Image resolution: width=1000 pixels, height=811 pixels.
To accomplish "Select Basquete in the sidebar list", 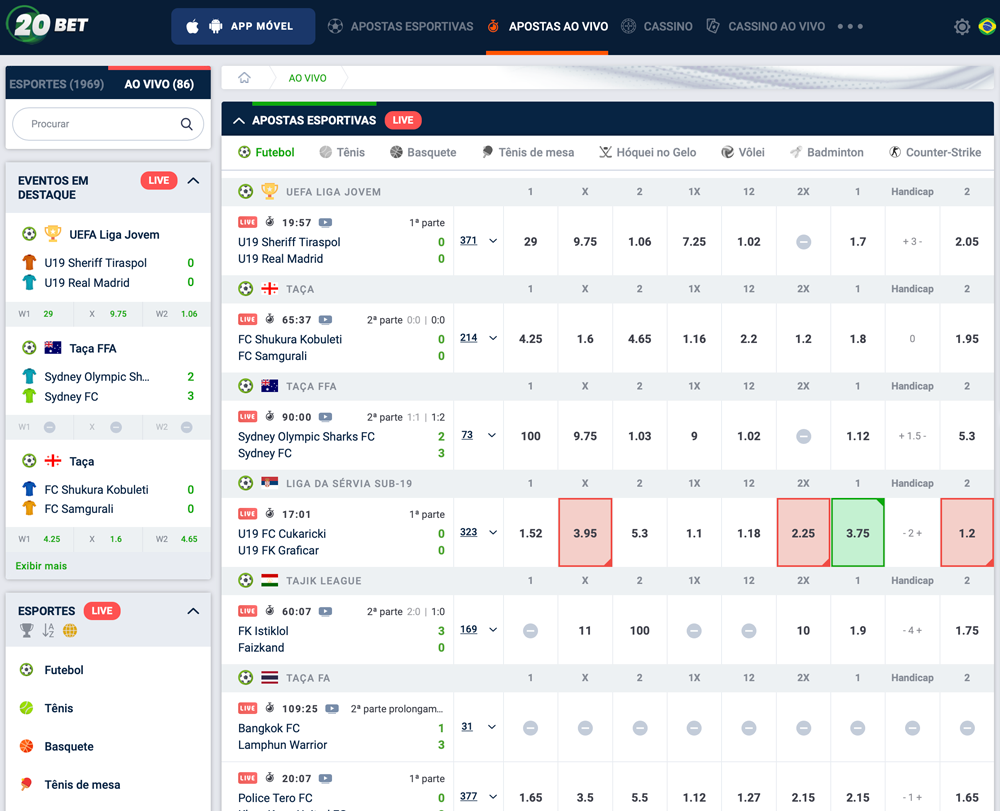I will pyautogui.click(x=69, y=747).
